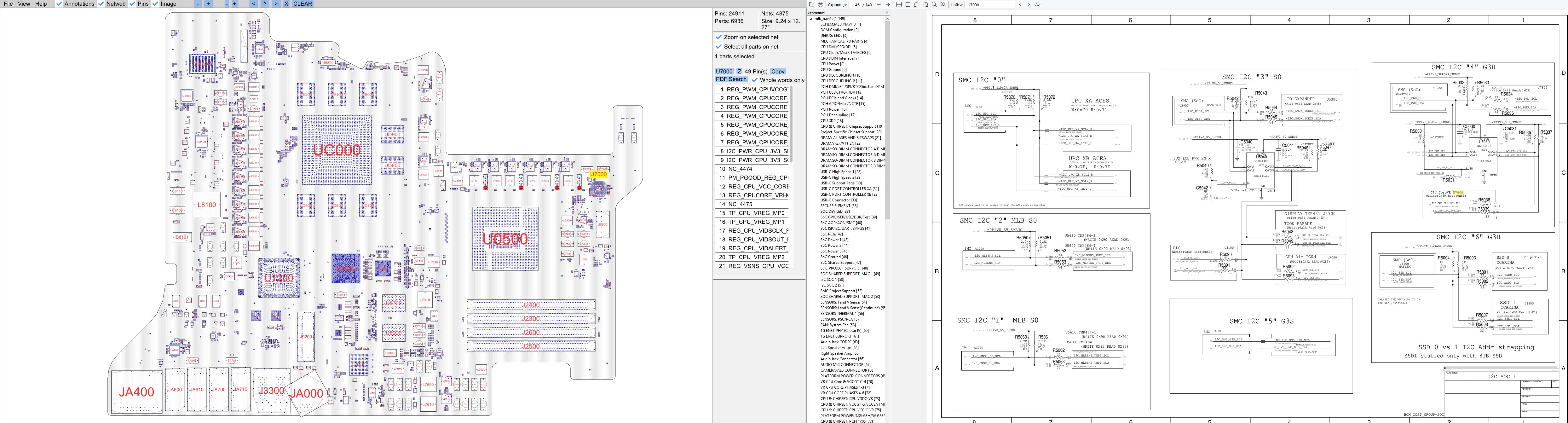Click the U1200 chip on the board
This screenshot has width=1568, height=423.
pos(279,278)
